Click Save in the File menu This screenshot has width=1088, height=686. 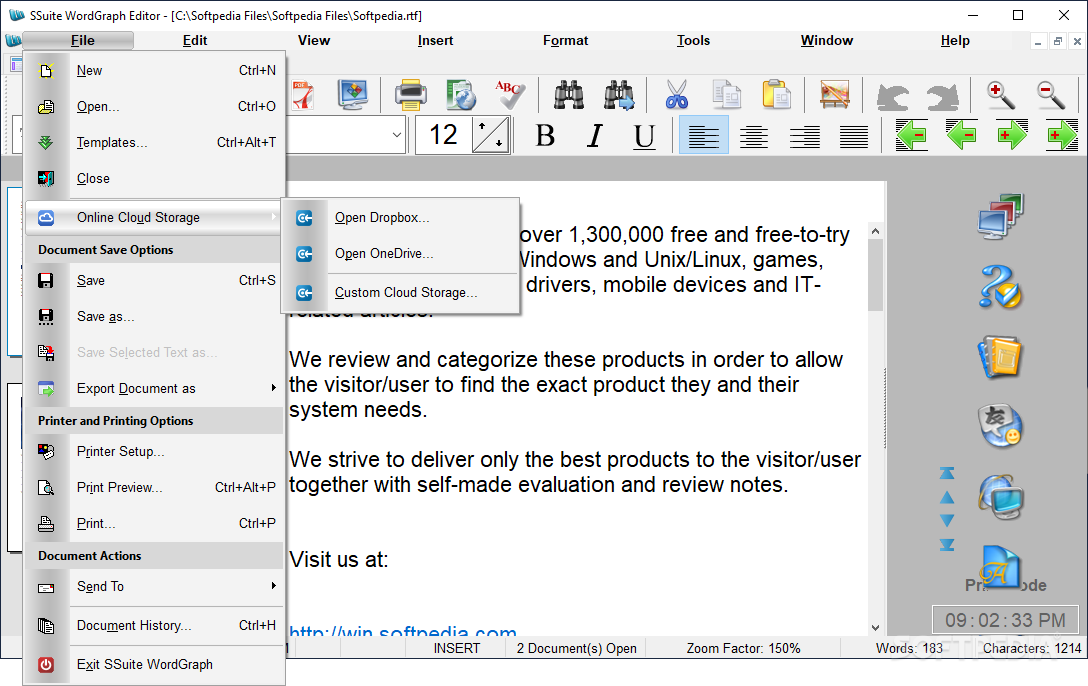point(154,281)
